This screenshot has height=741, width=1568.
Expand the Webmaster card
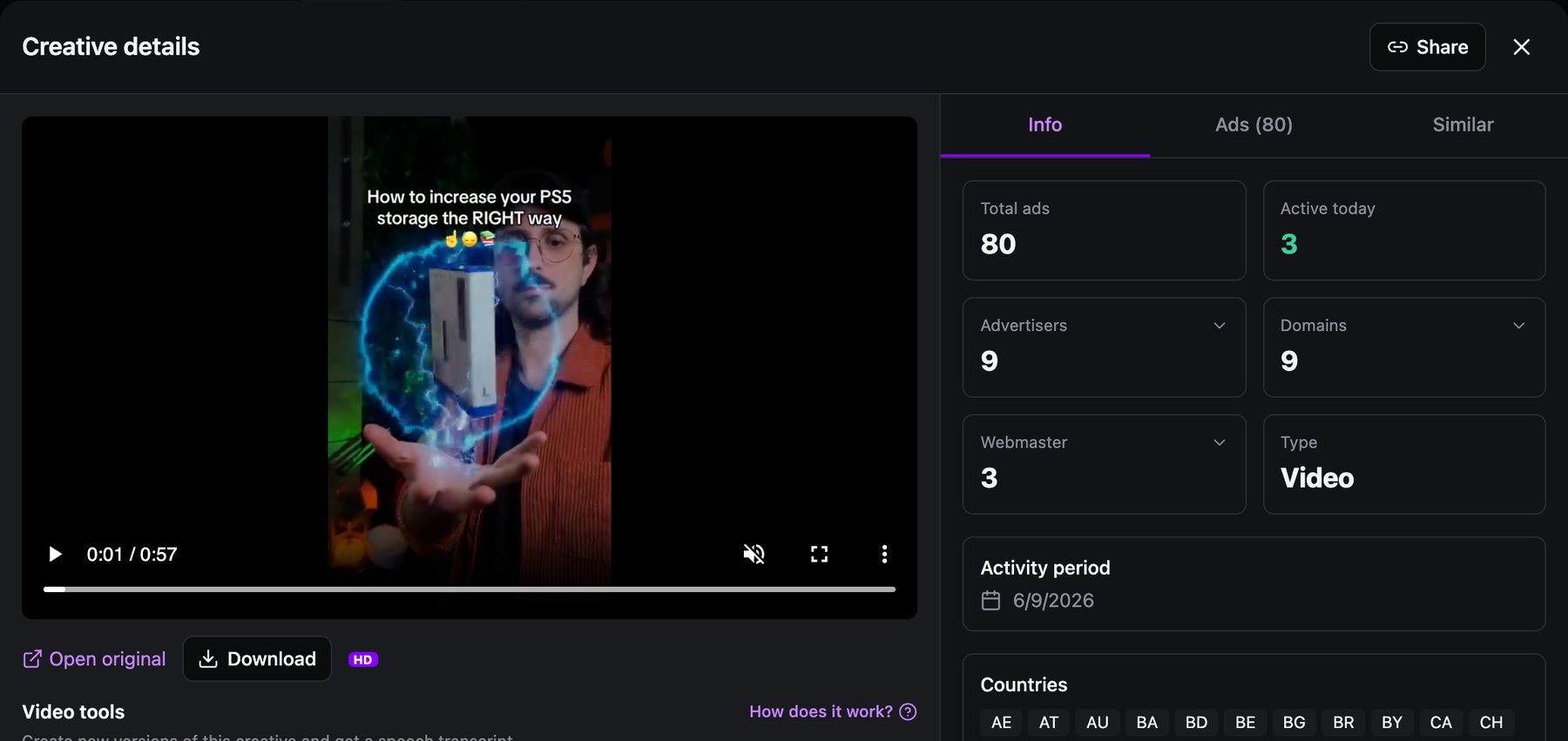click(x=1105, y=464)
